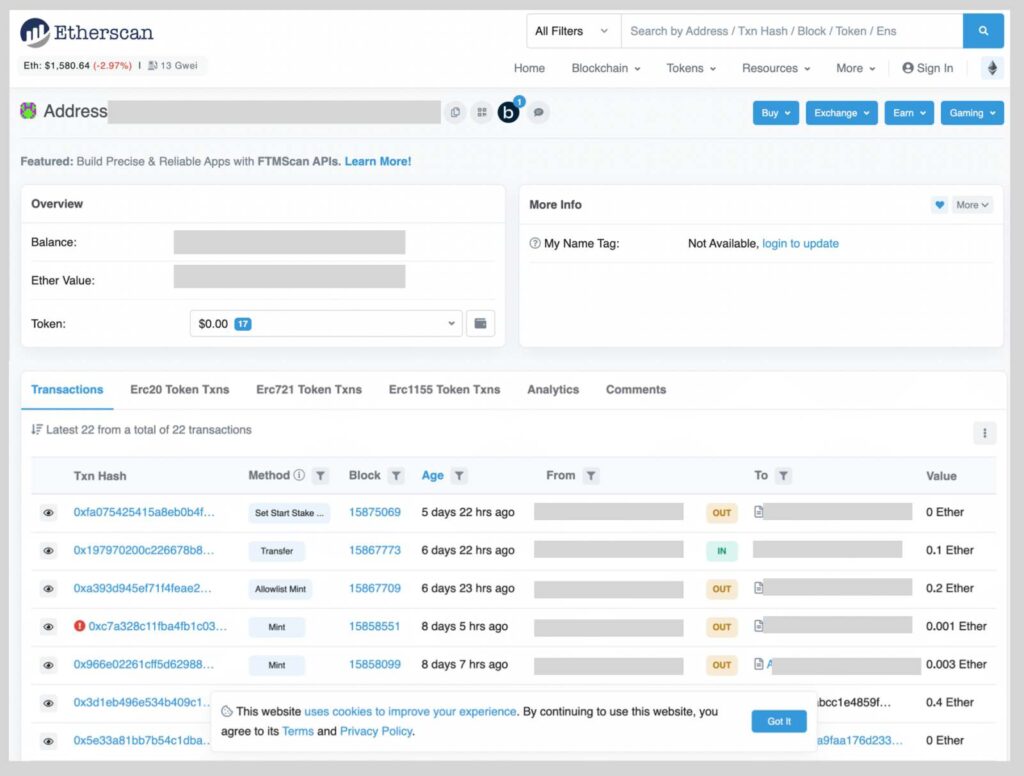The height and width of the screenshot is (776, 1024).
Task: Switch to the Erc20 Token Txns tab
Action: coord(180,389)
